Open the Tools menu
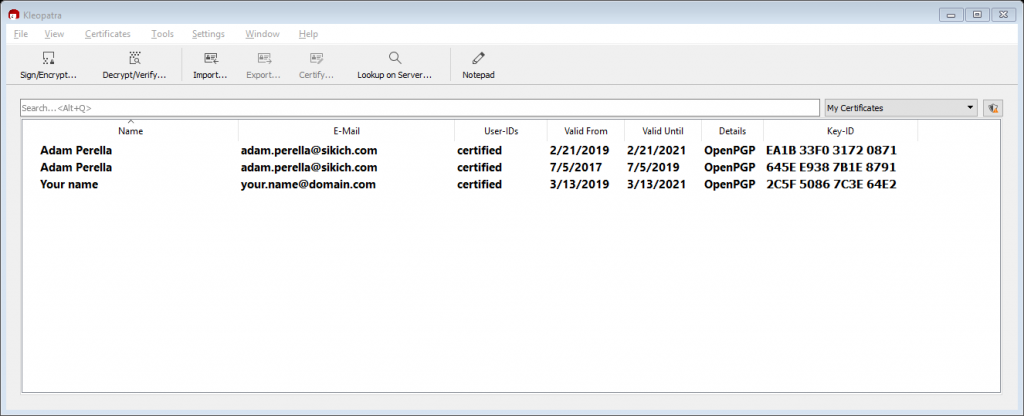Viewport: 1024px width, 416px height. click(162, 34)
